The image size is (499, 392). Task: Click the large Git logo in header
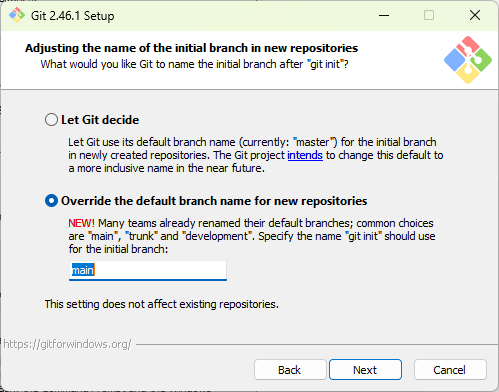pyautogui.click(x=468, y=60)
